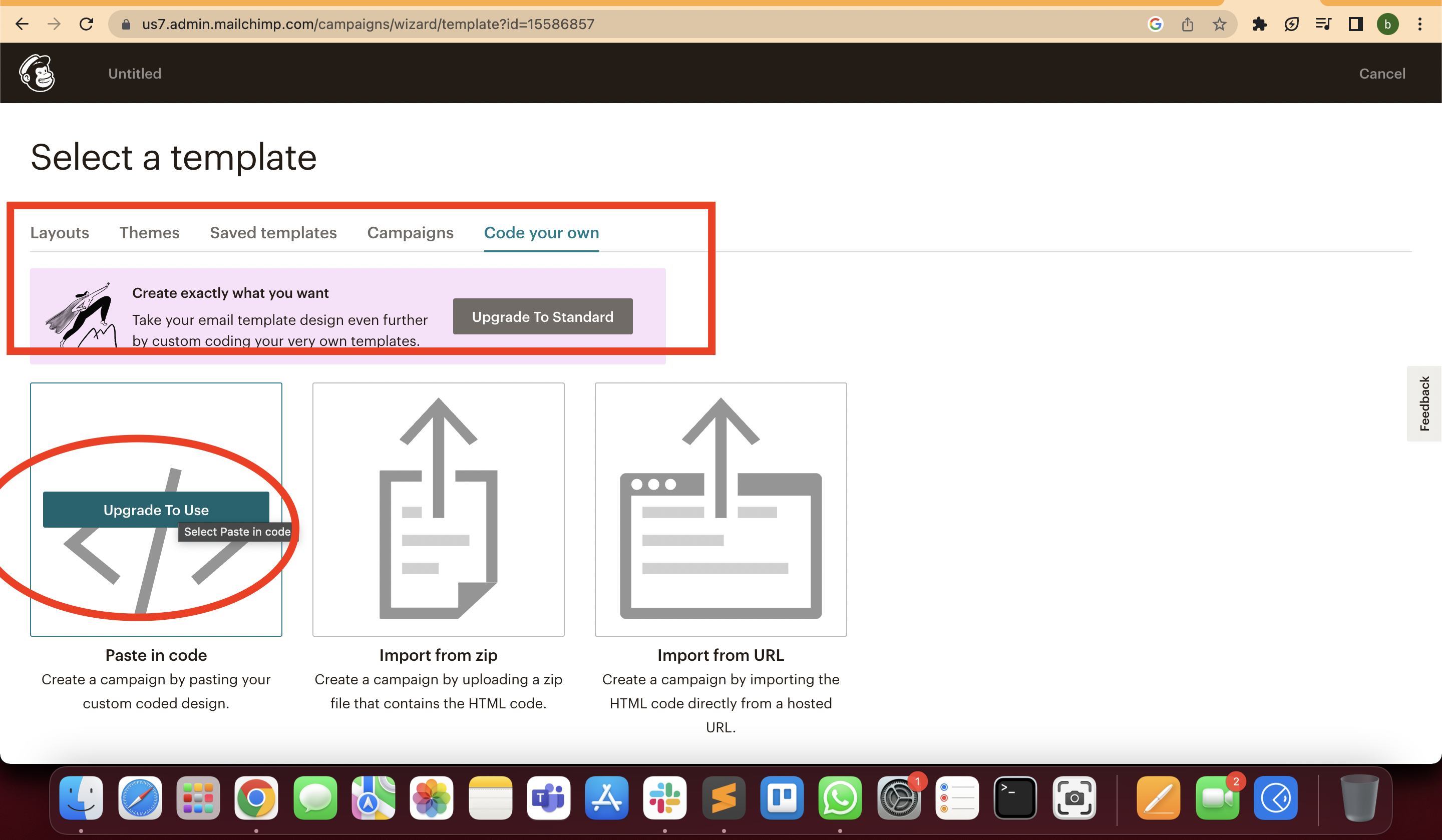
Task: Open Terminal in the dock
Action: click(1015, 797)
